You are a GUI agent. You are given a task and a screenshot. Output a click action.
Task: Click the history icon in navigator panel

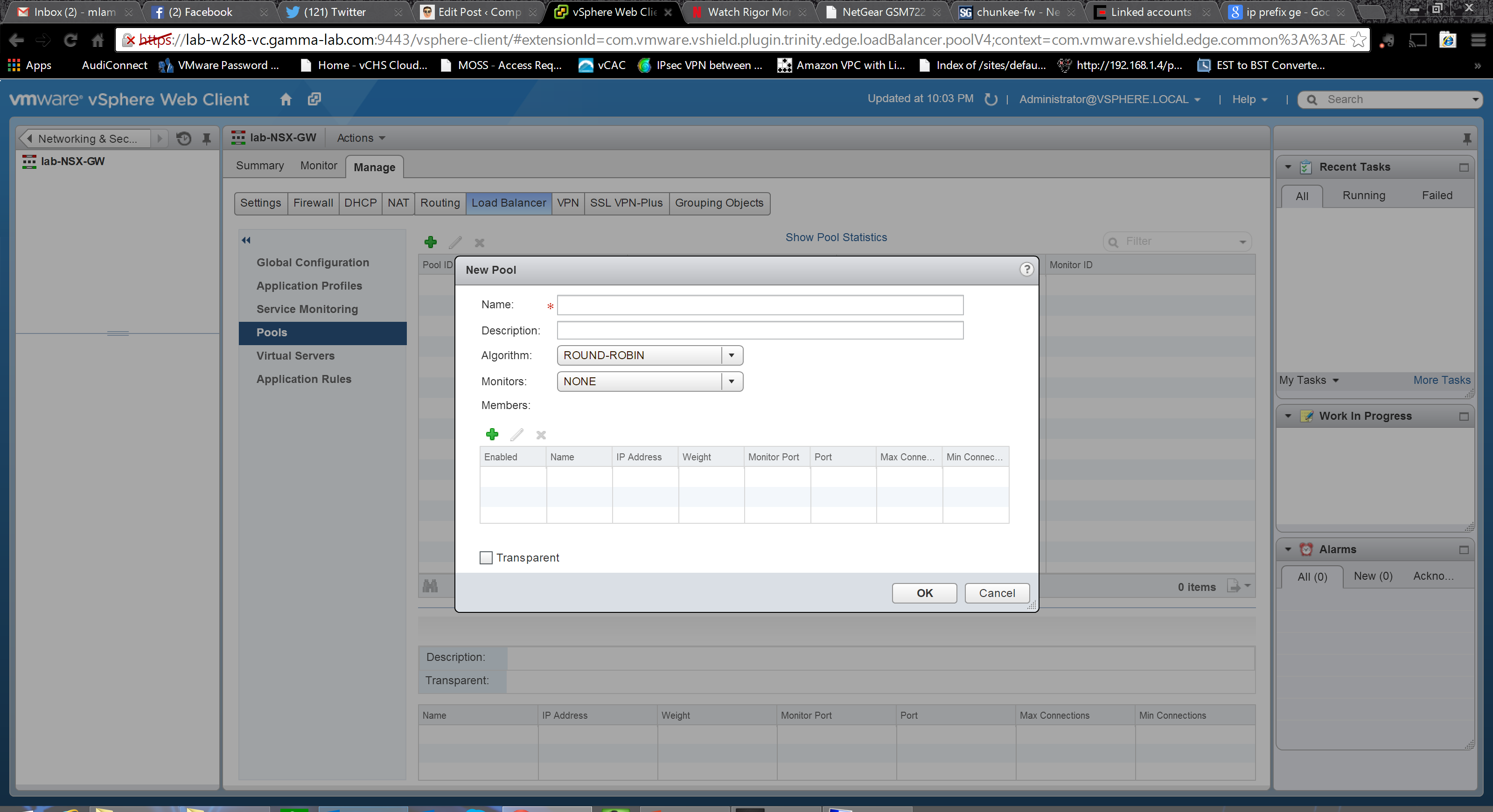[184, 139]
